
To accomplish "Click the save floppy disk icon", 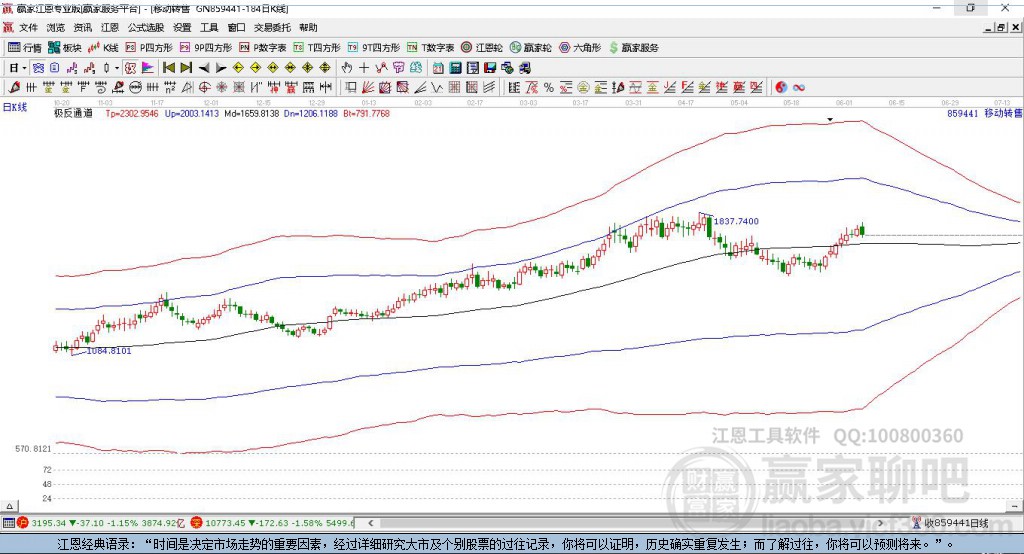I will pyautogui.click(x=490, y=68).
